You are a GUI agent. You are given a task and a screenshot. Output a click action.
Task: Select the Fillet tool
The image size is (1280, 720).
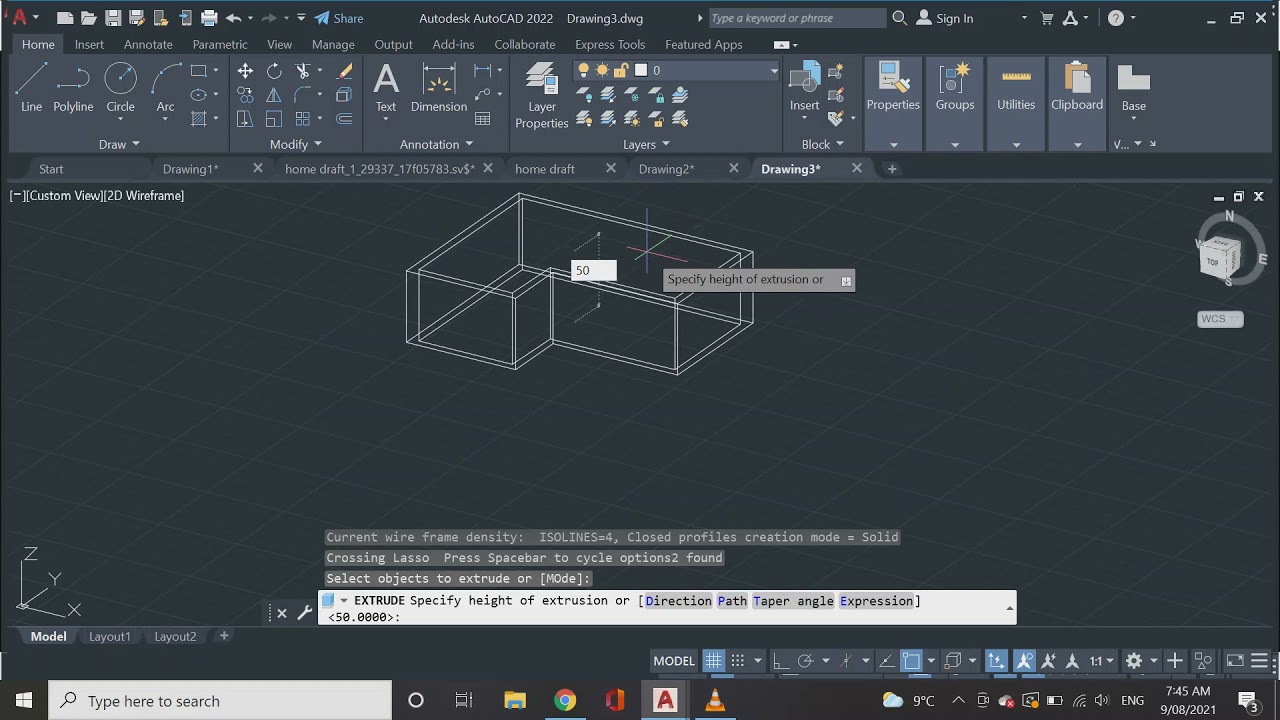click(x=303, y=95)
